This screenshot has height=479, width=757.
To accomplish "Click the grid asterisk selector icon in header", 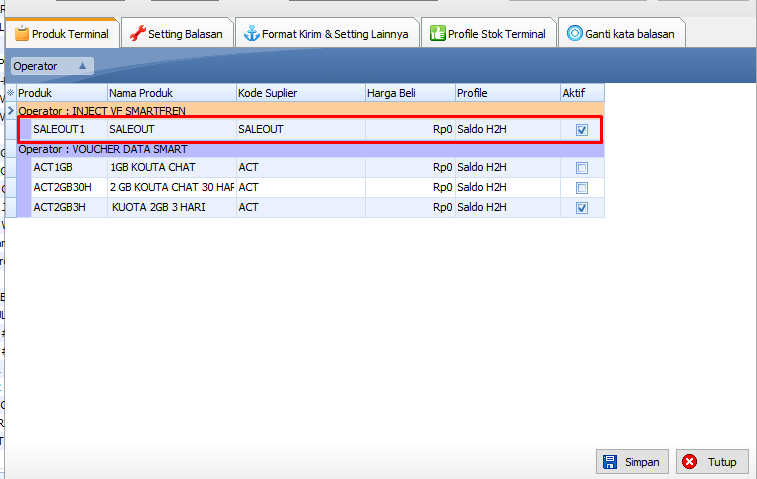I will pyautogui.click(x=11, y=92).
